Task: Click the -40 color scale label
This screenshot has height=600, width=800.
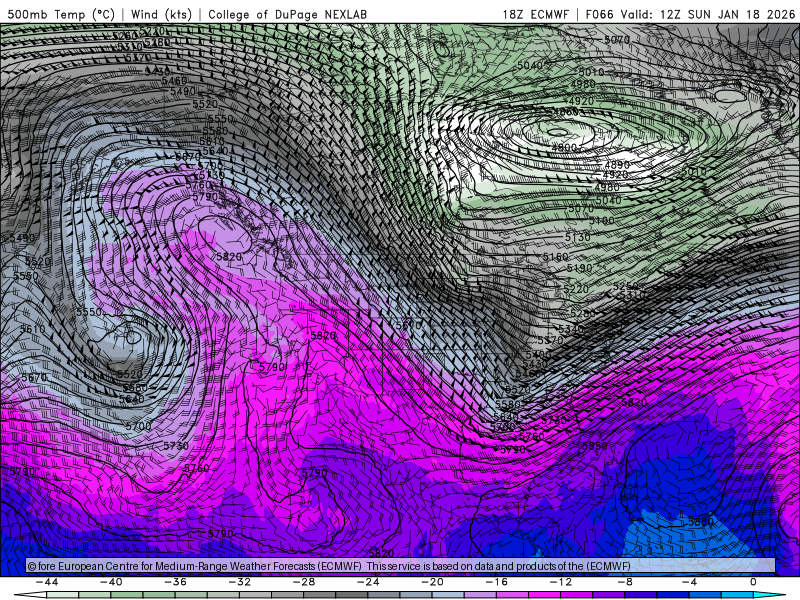Action: (x=111, y=582)
